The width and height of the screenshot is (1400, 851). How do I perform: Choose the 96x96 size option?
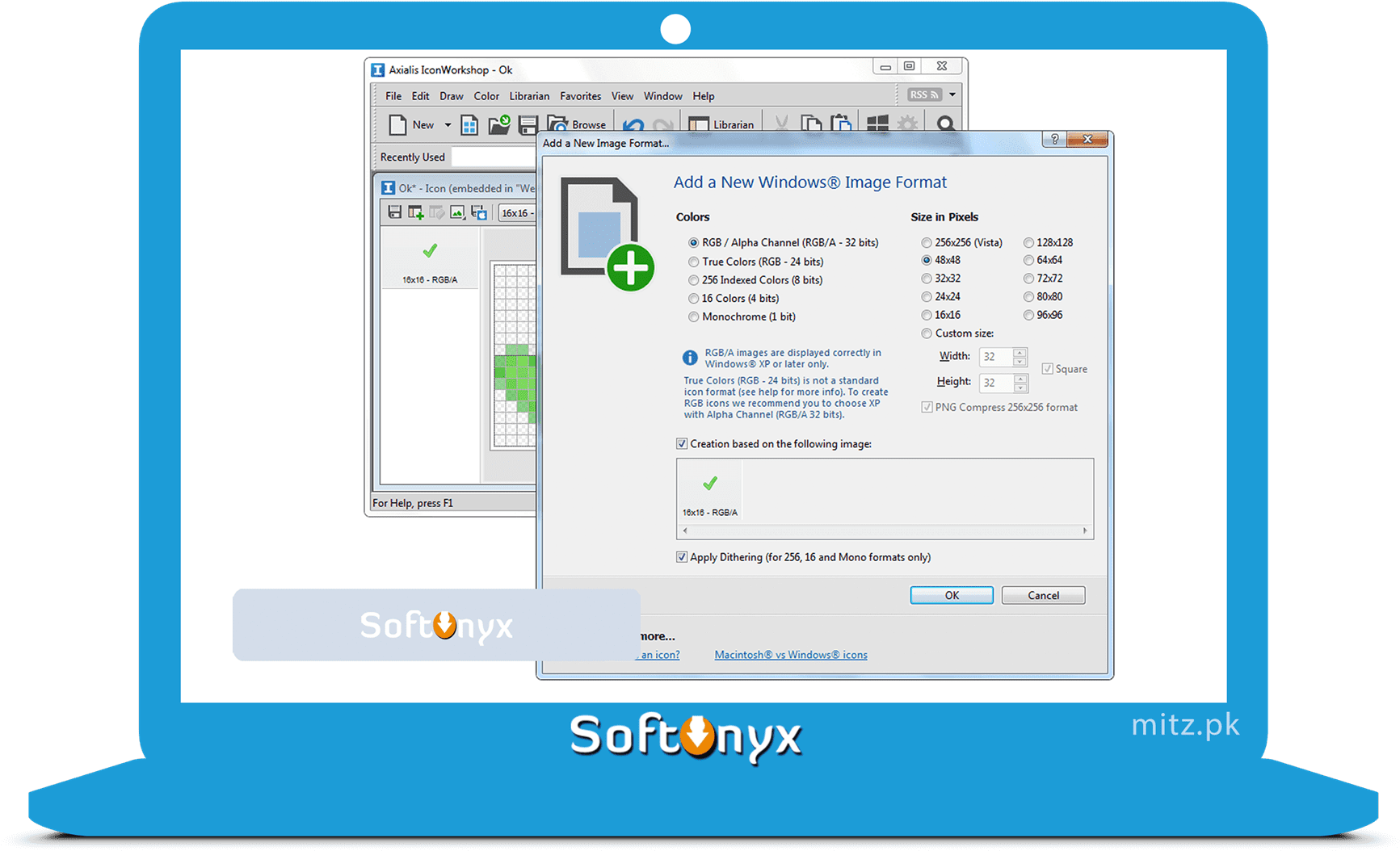pyautogui.click(x=1042, y=315)
